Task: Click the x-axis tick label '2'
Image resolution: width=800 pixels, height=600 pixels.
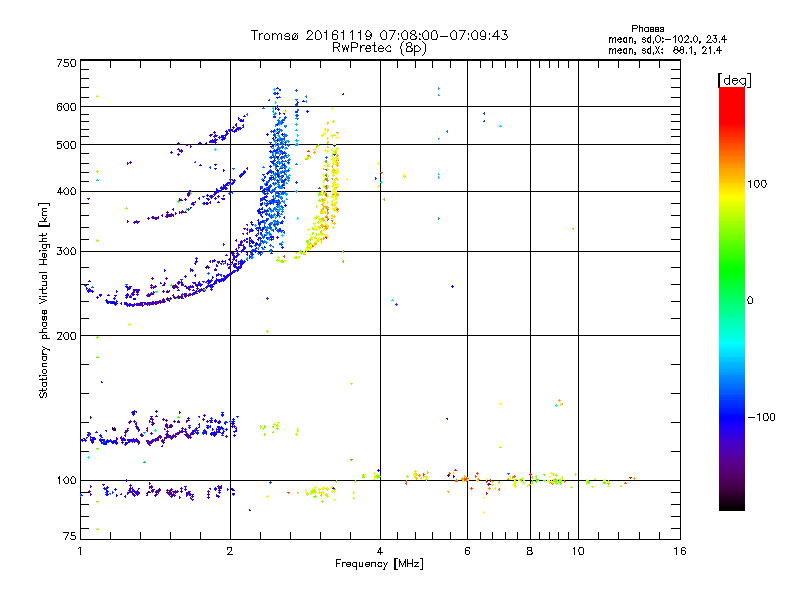Action: coord(230,551)
